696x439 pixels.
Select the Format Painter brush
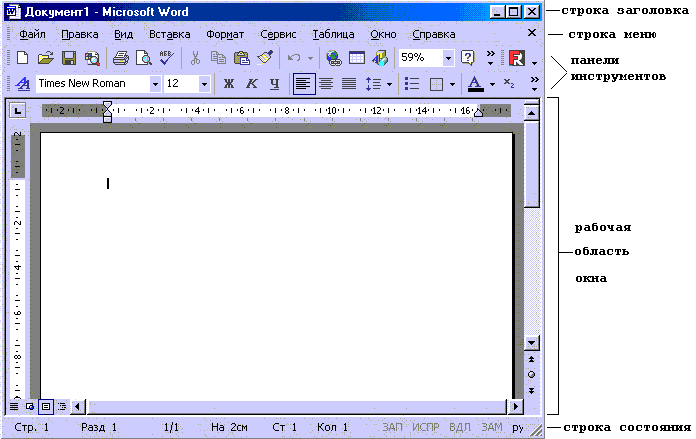click(265, 58)
